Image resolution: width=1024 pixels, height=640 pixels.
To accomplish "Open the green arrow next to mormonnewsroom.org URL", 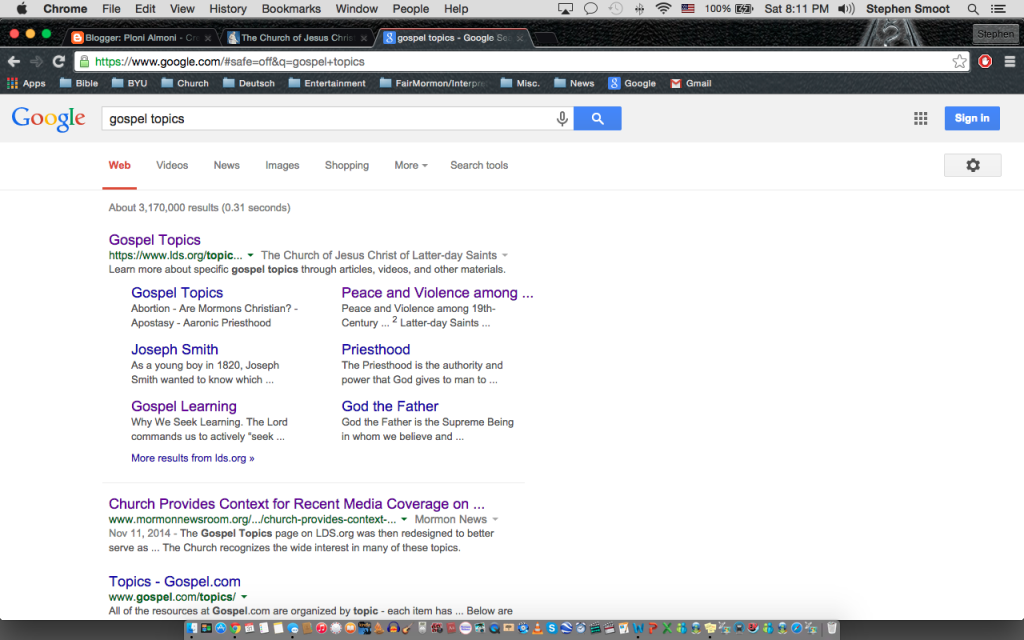I will point(404,519).
